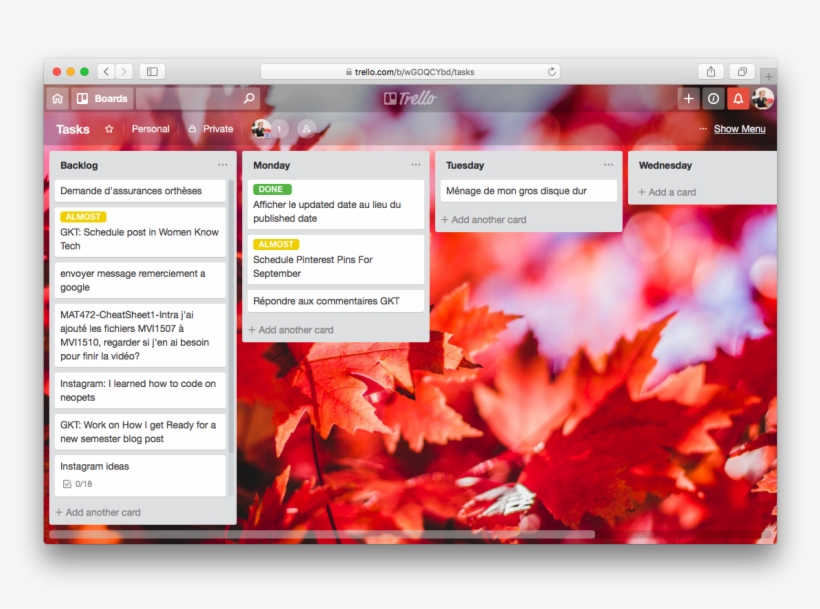Click the Personal team label

150,129
